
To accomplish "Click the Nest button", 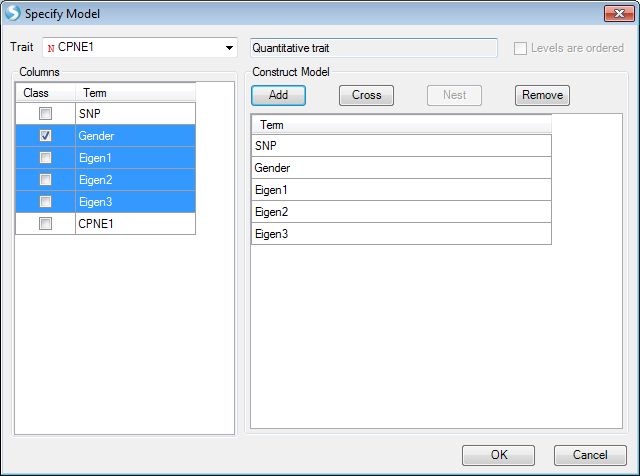I will point(454,95).
